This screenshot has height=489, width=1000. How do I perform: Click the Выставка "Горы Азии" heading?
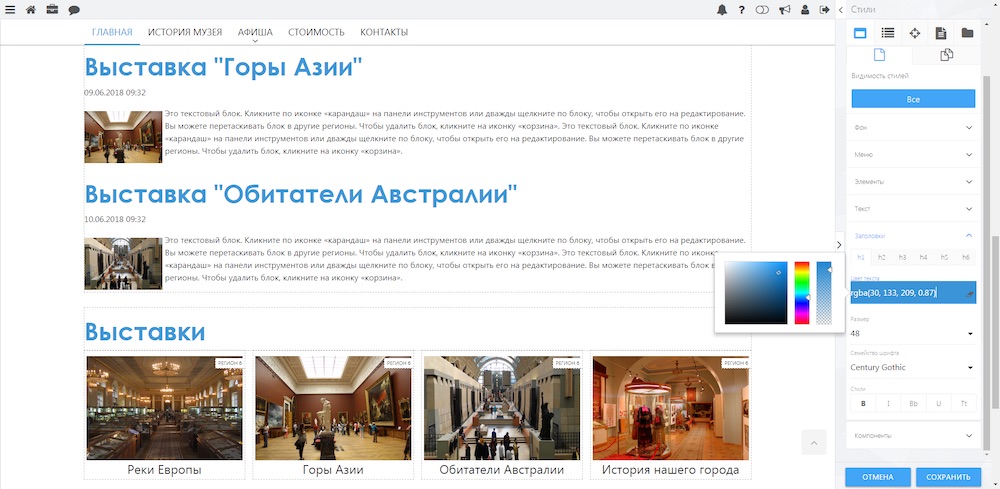pyautogui.click(x=223, y=67)
